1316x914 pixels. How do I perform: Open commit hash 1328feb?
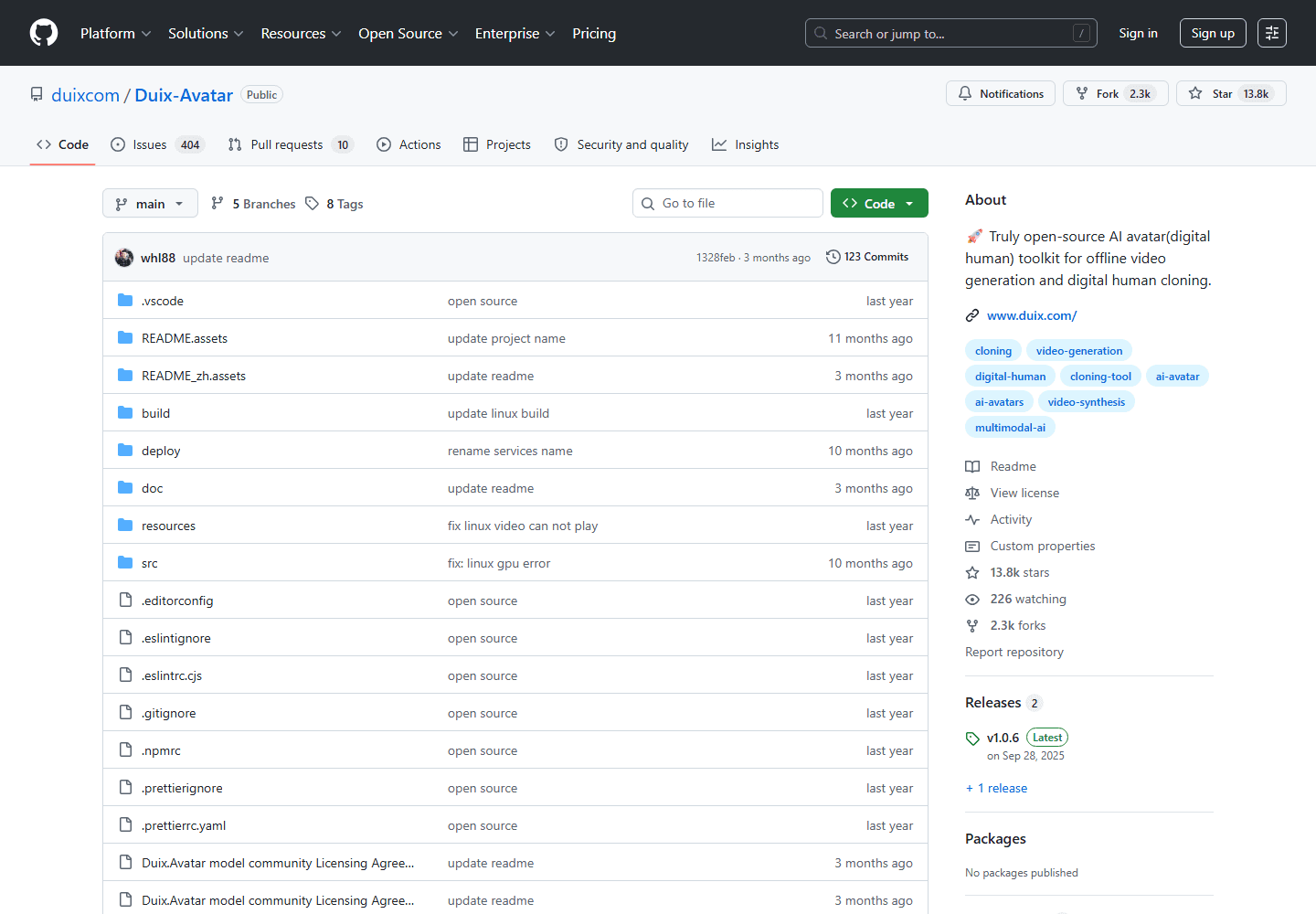(716, 258)
